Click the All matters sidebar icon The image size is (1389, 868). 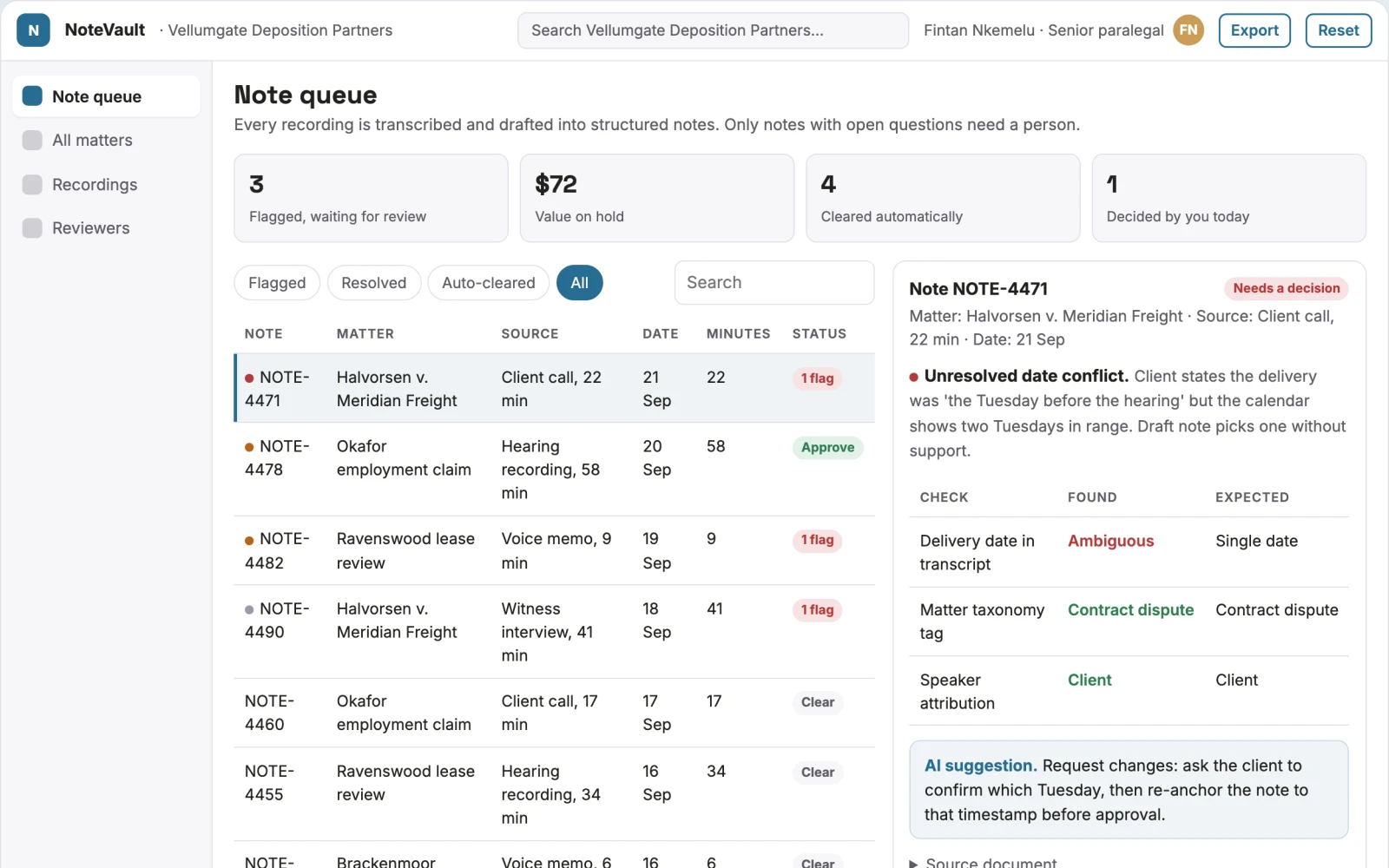coord(32,140)
